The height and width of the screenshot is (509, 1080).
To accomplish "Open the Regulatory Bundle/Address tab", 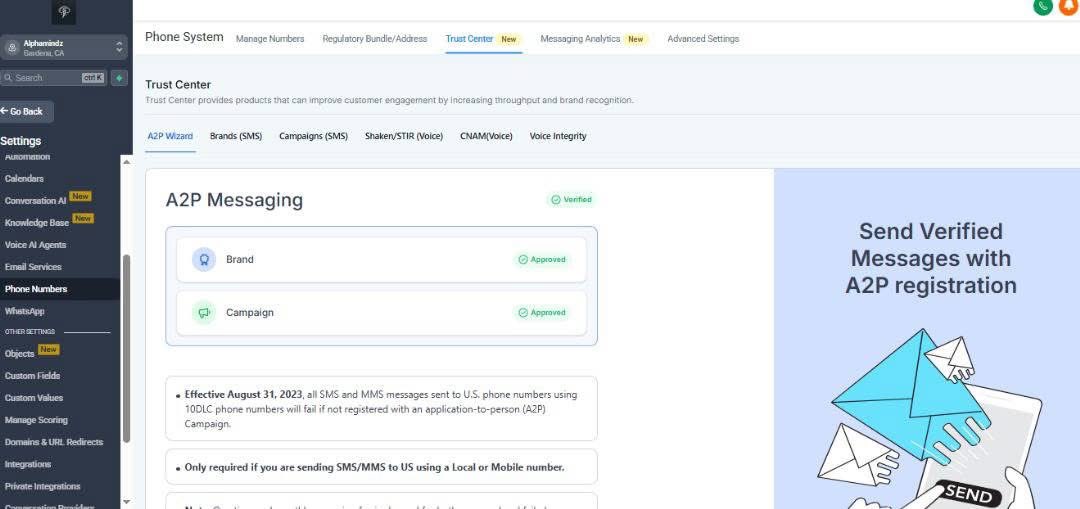I will tap(375, 39).
